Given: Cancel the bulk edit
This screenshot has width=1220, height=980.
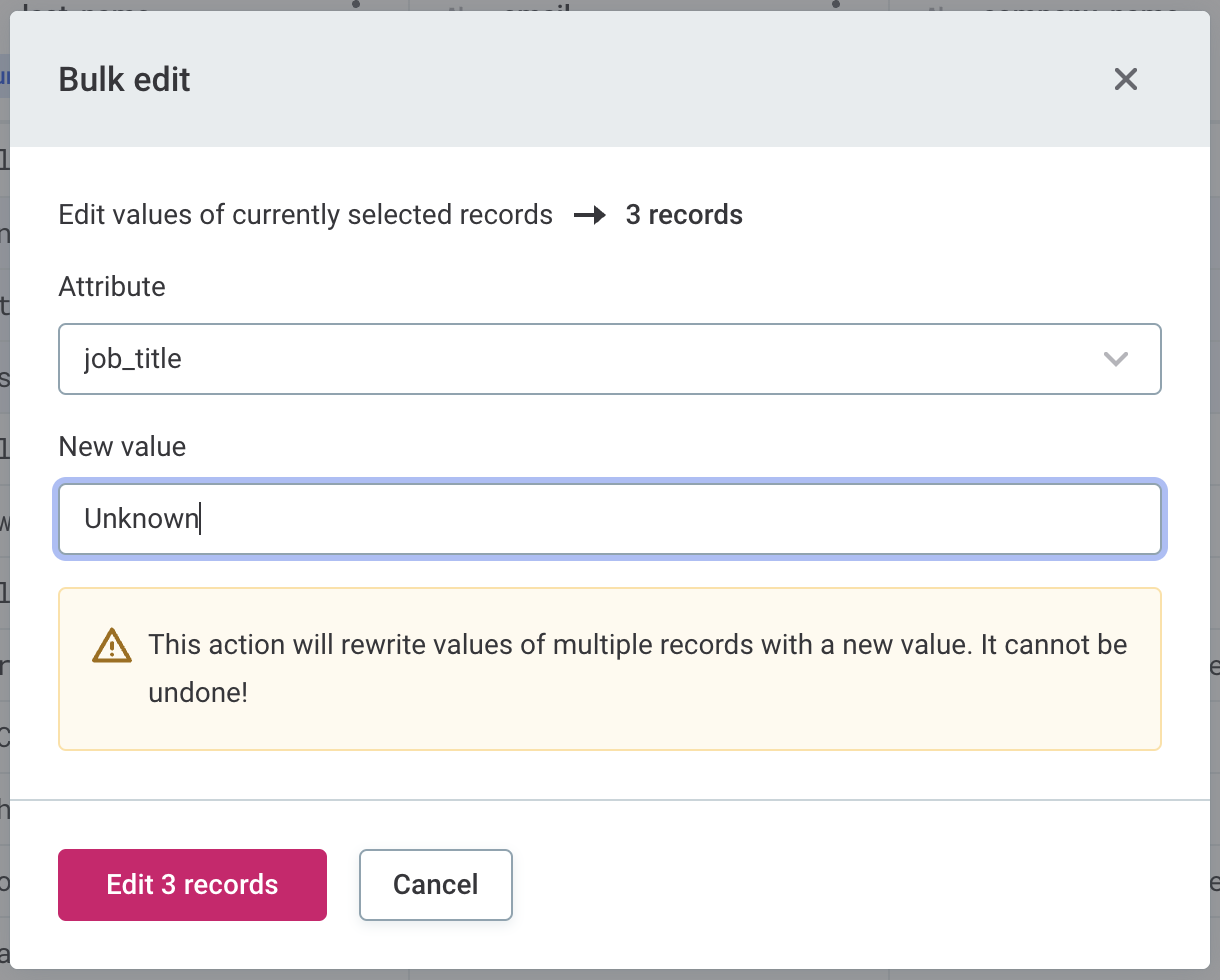Looking at the screenshot, I should pyautogui.click(x=435, y=885).
